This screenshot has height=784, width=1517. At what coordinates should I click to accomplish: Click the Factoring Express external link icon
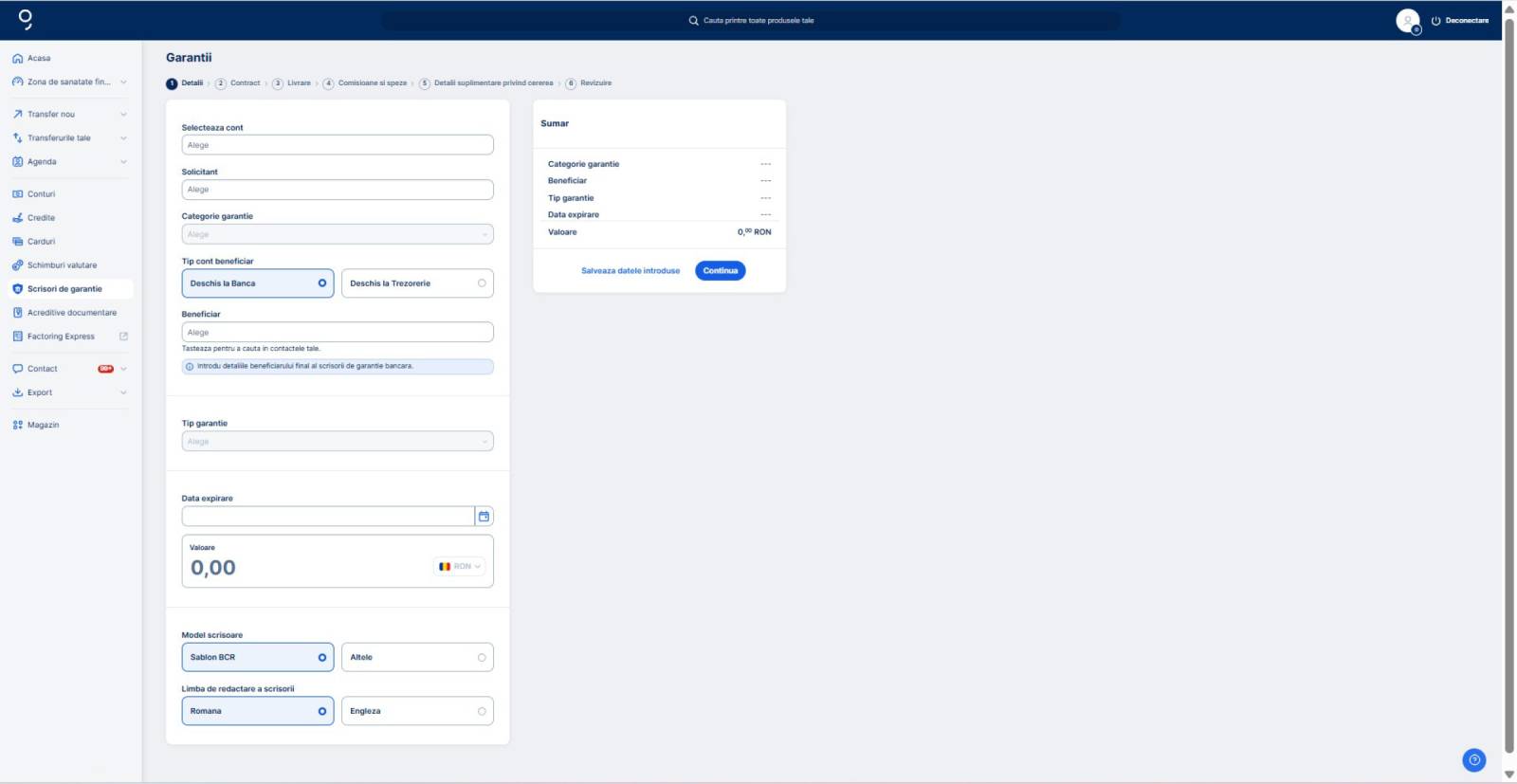[x=123, y=337]
